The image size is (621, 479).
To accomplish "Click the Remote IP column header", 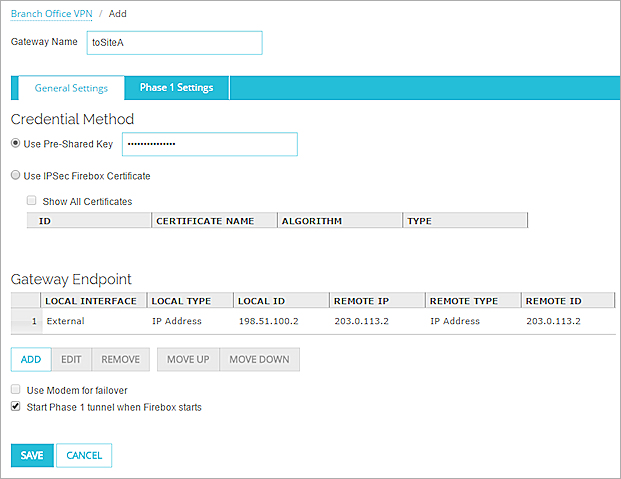I will click(377, 301).
